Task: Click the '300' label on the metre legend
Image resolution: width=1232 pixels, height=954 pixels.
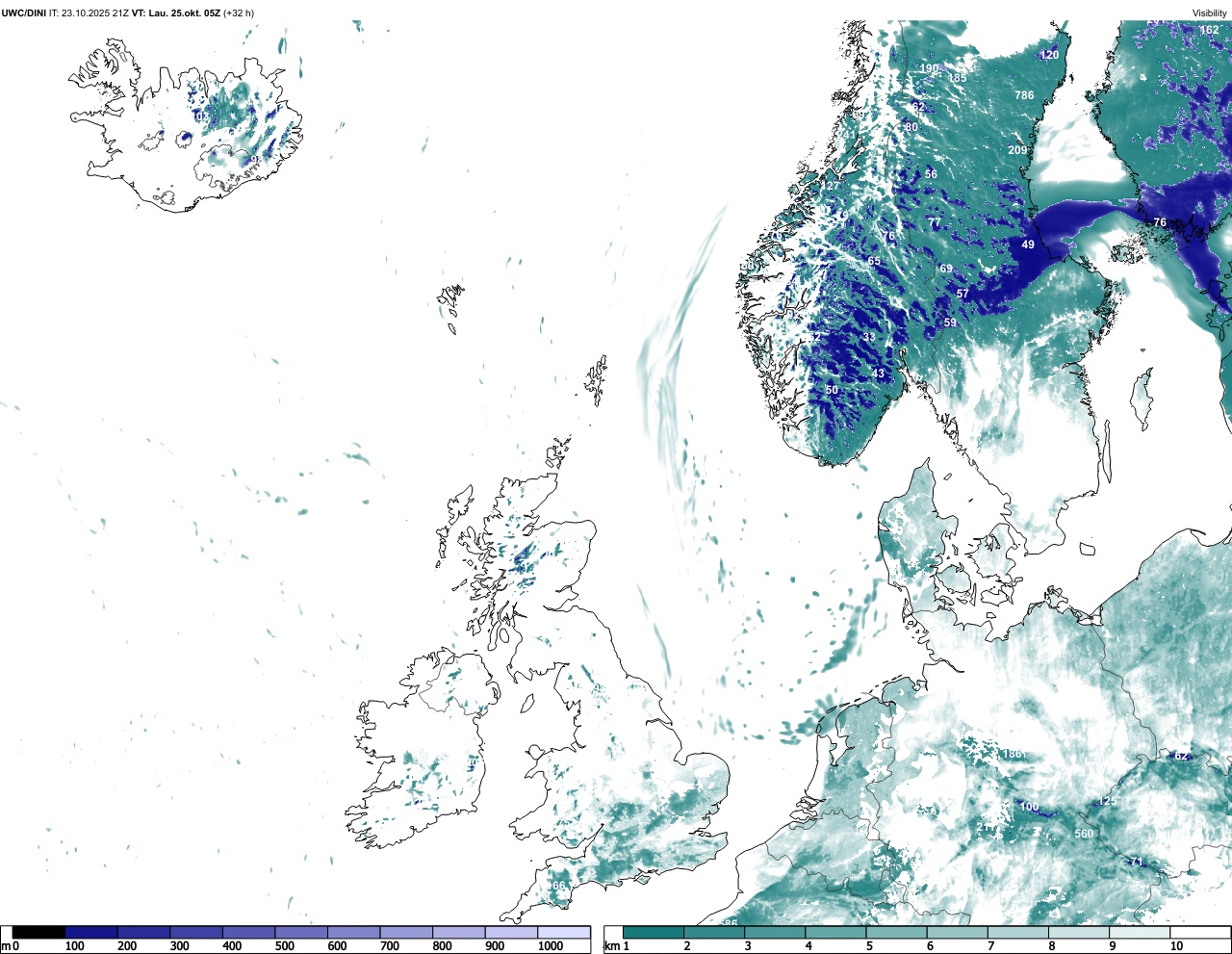Action: 179,946
